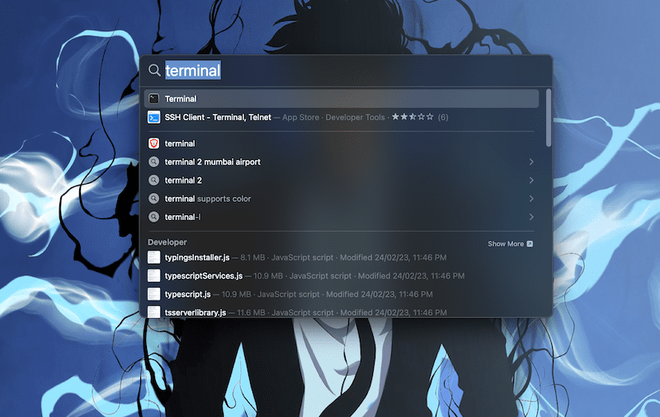The height and width of the screenshot is (417, 660).
Task: Click file icon of typescriptServices.js
Action: pos(154,276)
